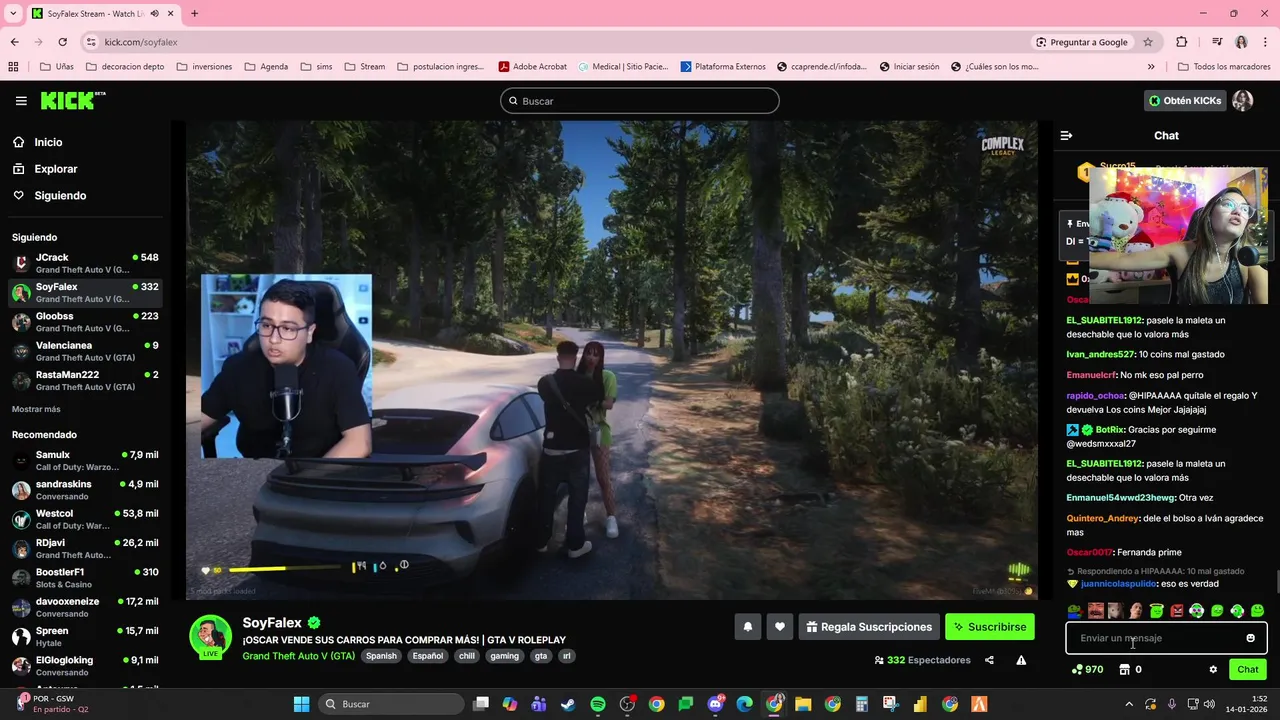The image size is (1280, 720).
Task: Open recommended channel ElGlogloking
Action: (84, 666)
